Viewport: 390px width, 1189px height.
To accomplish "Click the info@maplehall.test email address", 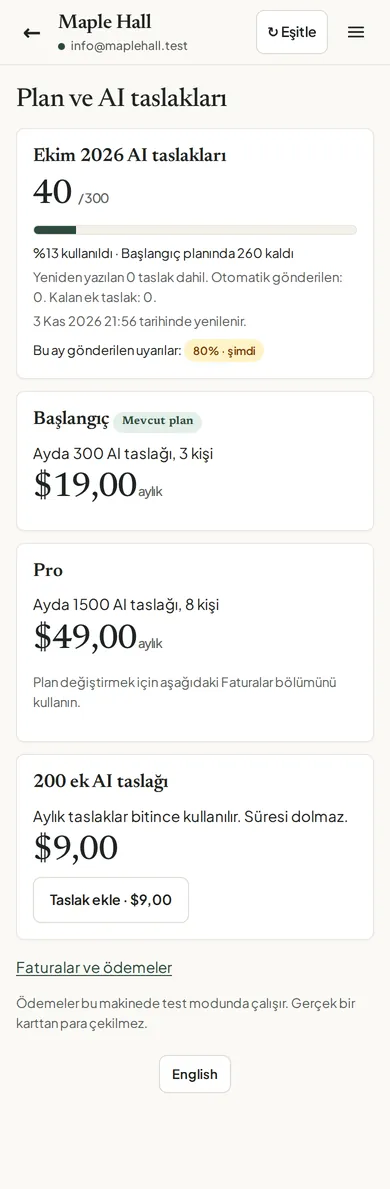I will point(129,46).
